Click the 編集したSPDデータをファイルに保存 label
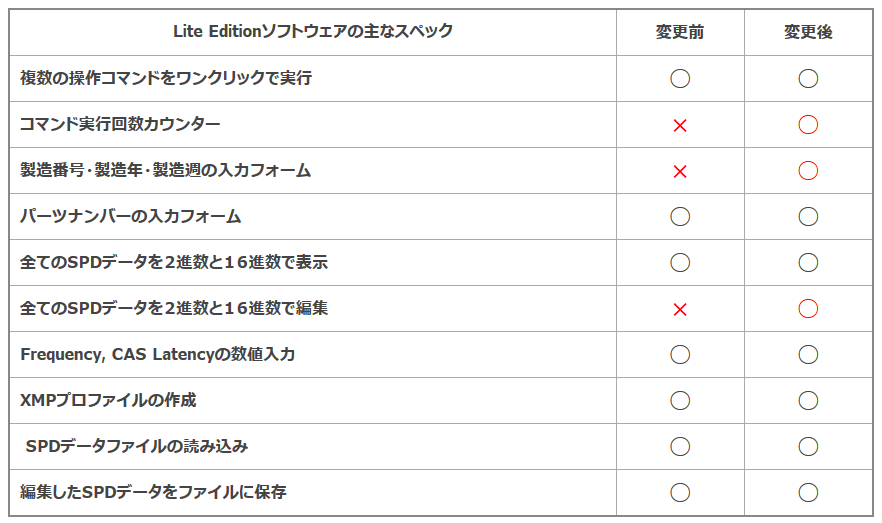The image size is (882, 523). pyautogui.click(x=153, y=492)
